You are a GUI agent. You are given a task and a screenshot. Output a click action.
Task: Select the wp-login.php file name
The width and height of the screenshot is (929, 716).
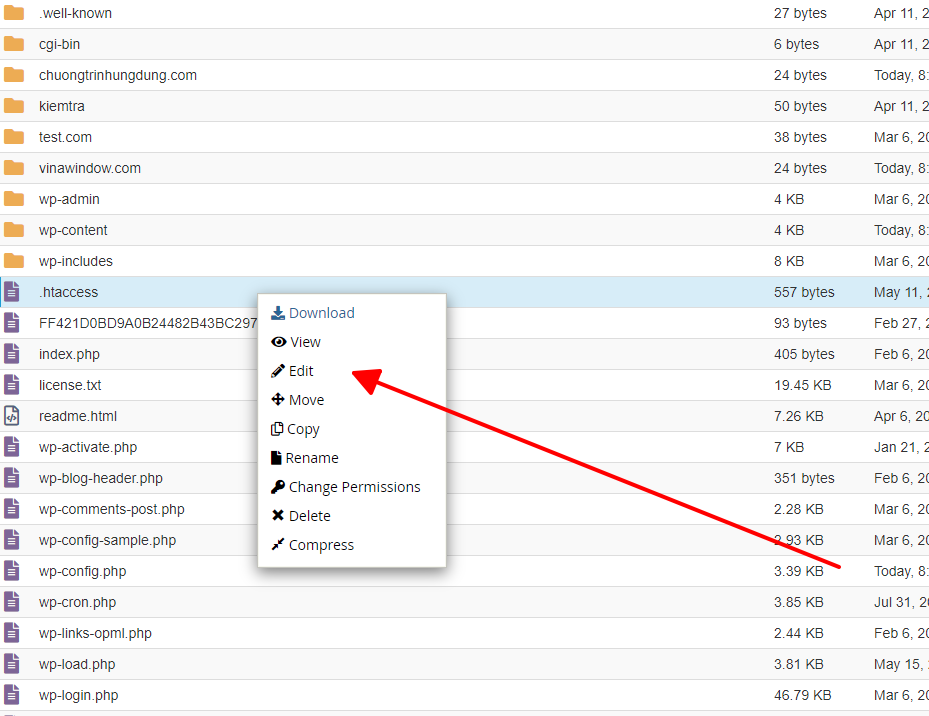coord(78,696)
